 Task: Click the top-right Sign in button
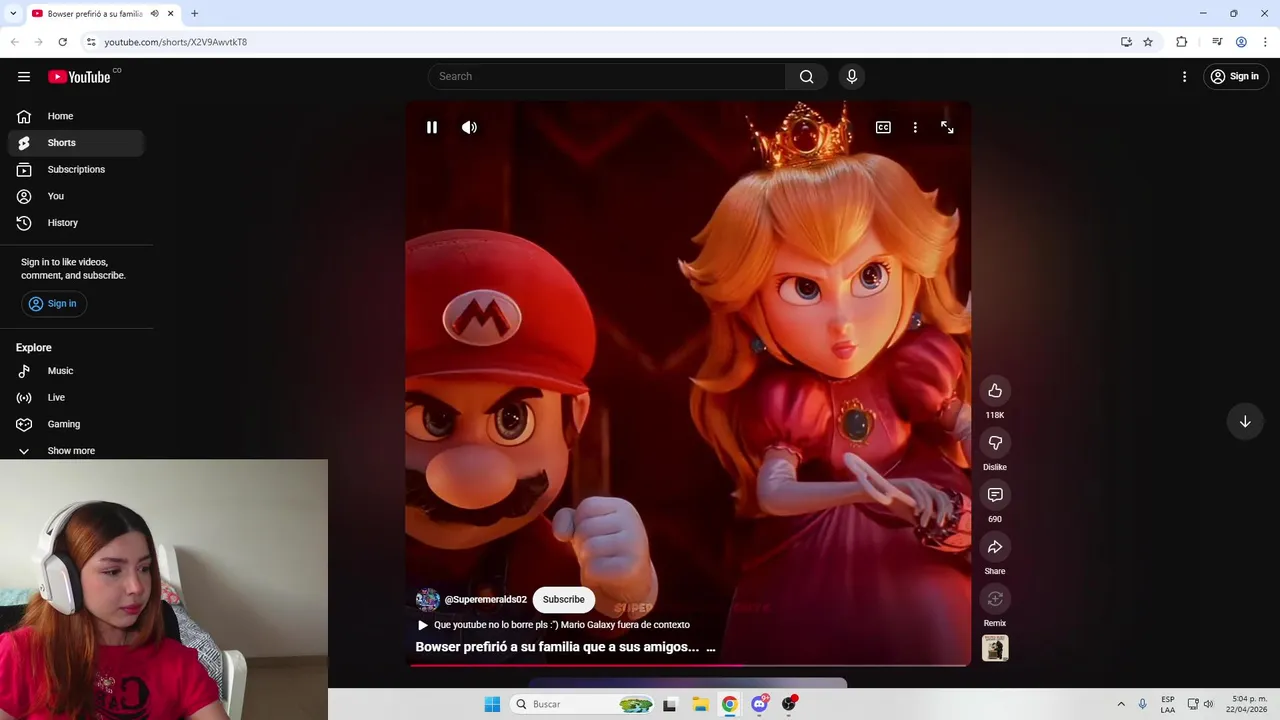pos(1235,77)
